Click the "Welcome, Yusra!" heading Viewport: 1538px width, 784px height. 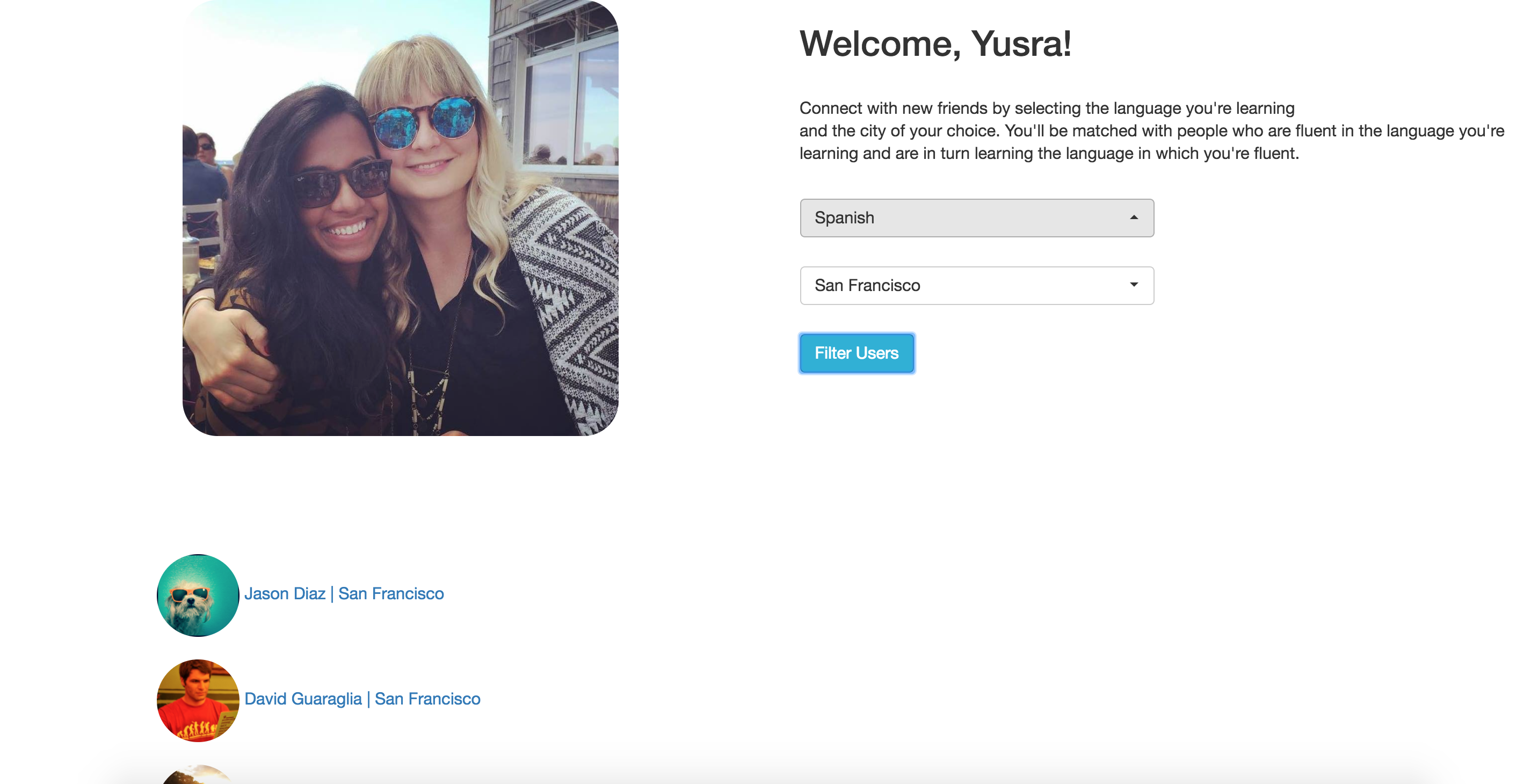coord(935,43)
